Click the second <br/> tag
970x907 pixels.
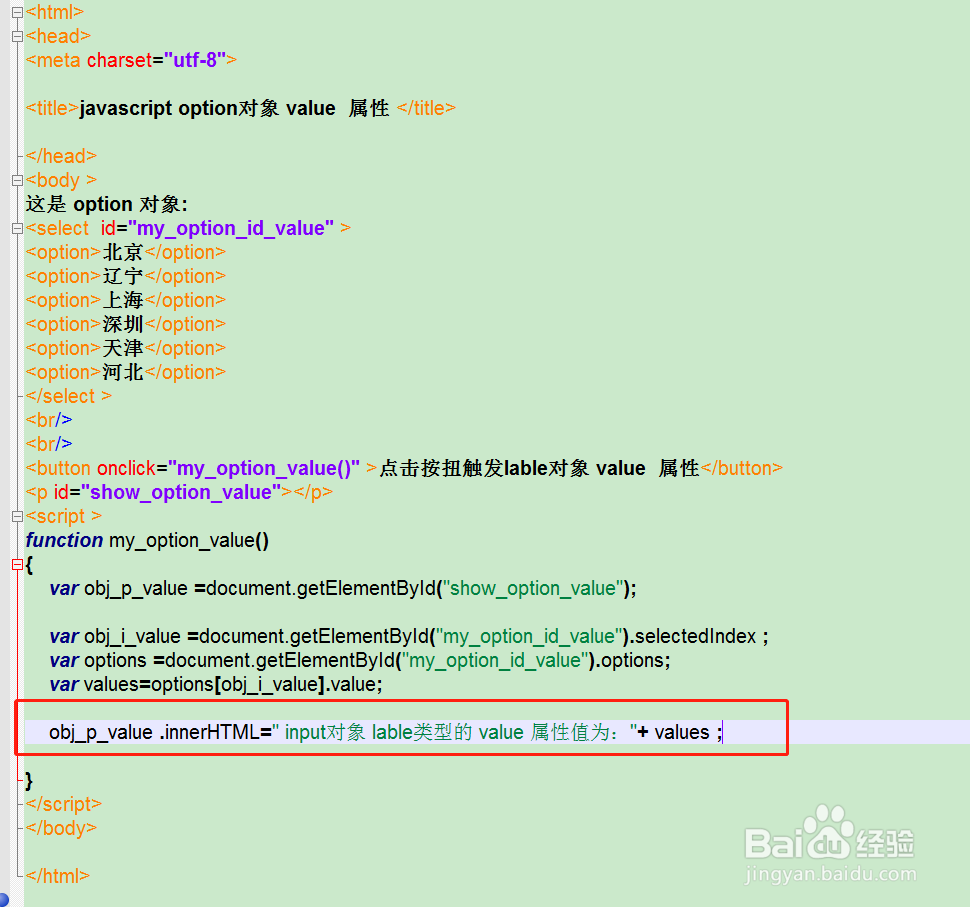click(49, 444)
